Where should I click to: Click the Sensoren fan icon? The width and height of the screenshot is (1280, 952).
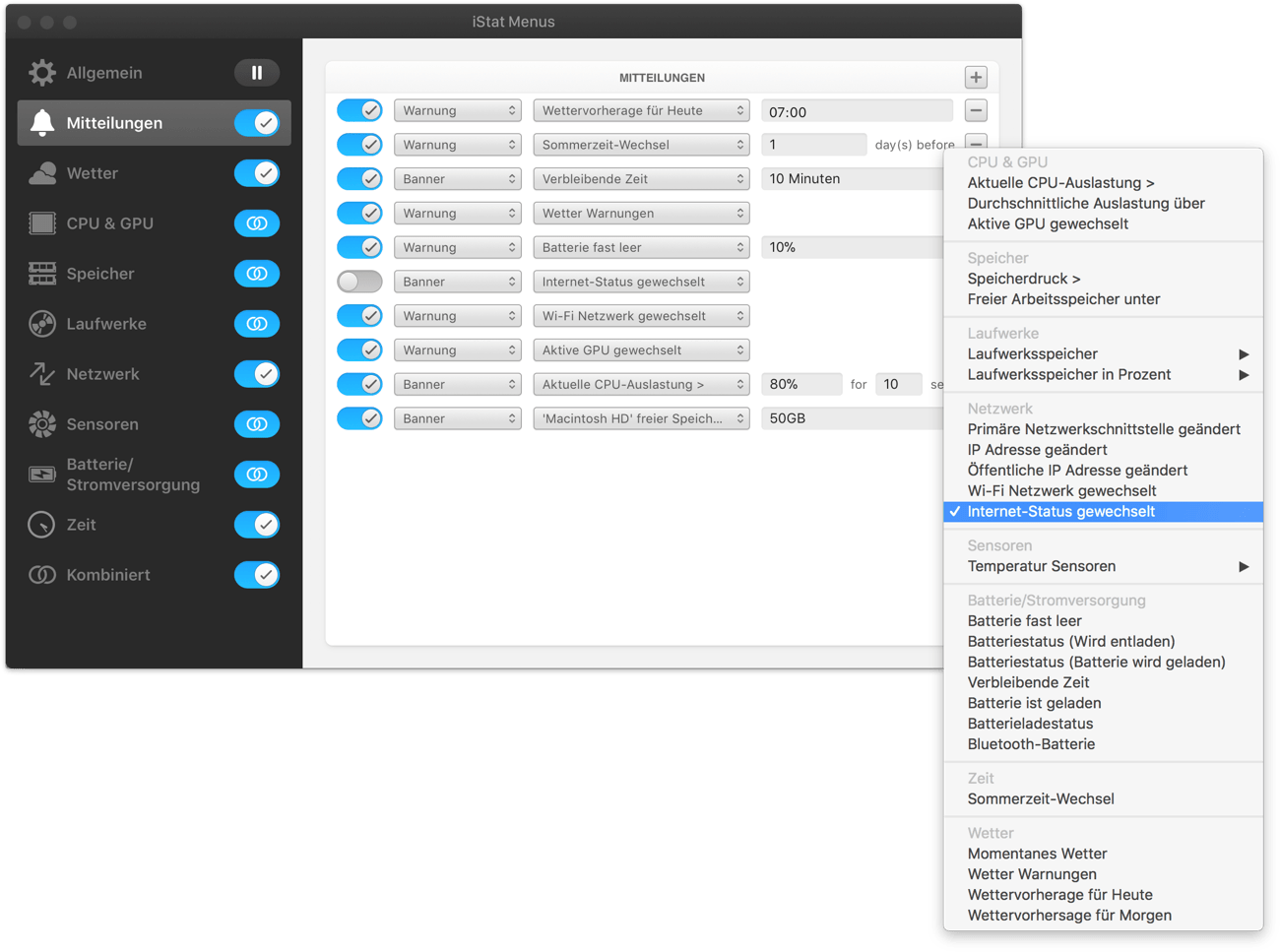(41, 424)
